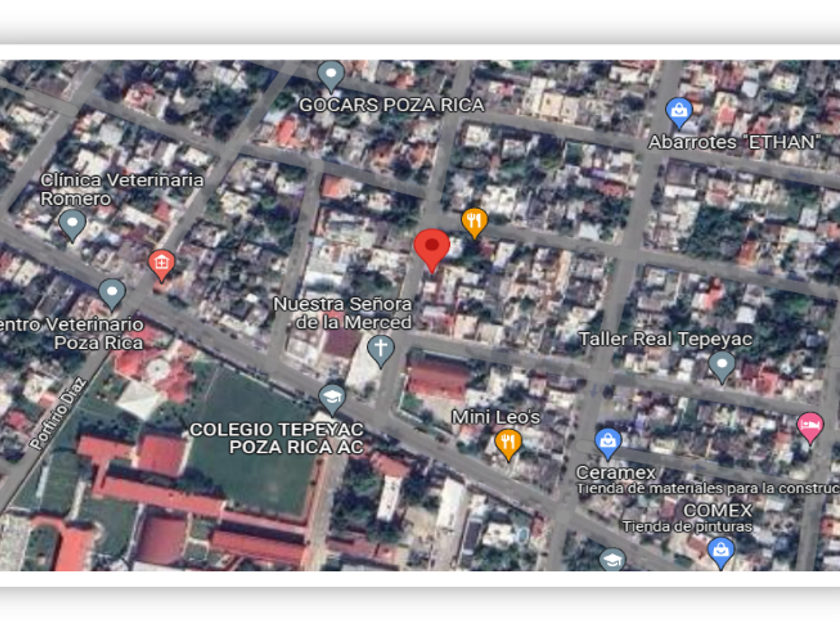Select the Clínica Veterinaria Romero label

122,189
